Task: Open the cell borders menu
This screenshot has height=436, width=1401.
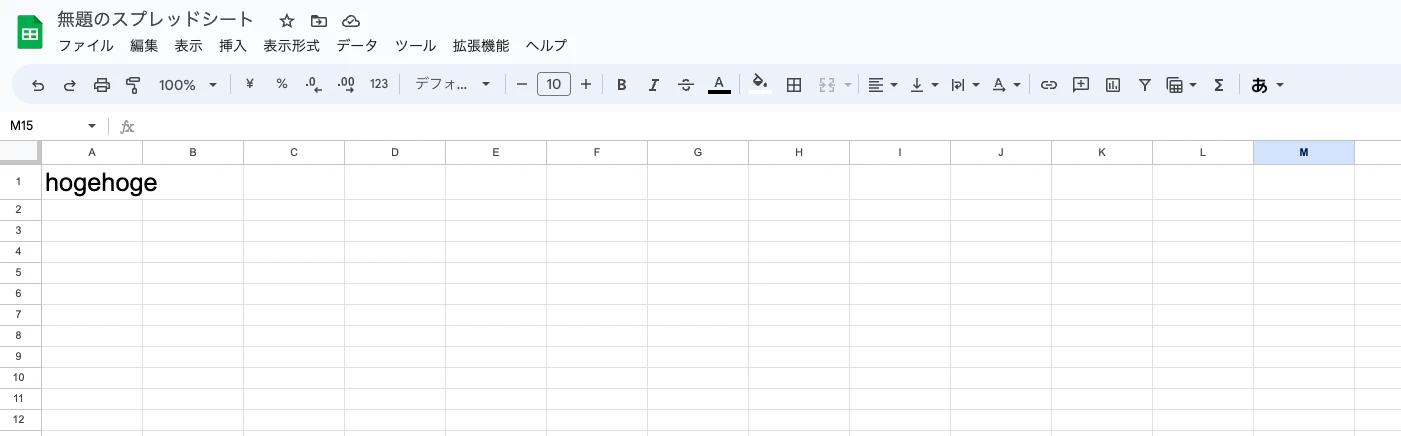Action: (x=794, y=85)
